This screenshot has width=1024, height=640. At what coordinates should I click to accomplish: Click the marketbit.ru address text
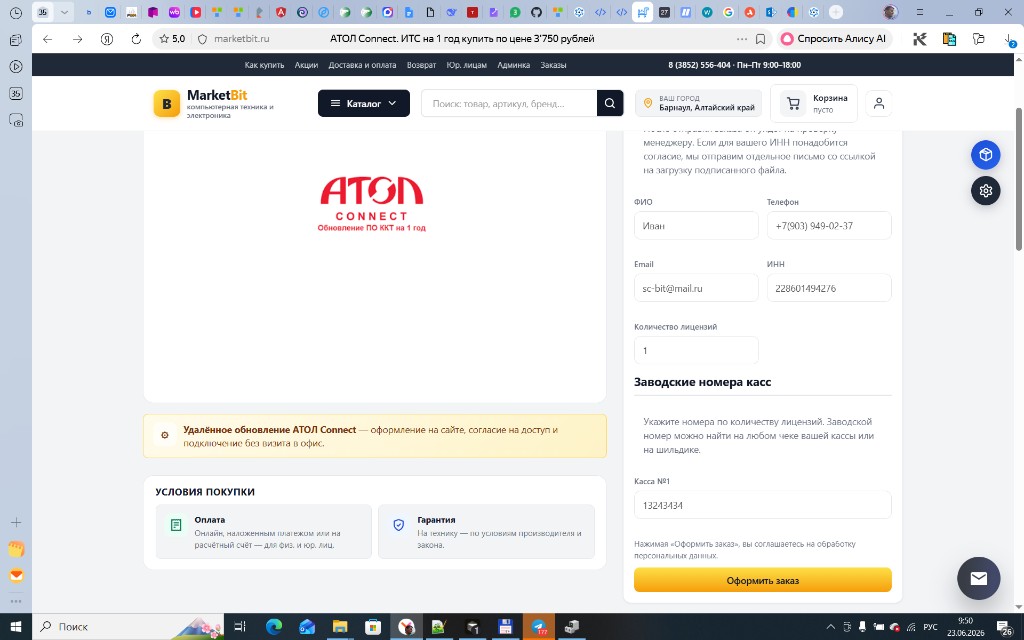coord(242,39)
